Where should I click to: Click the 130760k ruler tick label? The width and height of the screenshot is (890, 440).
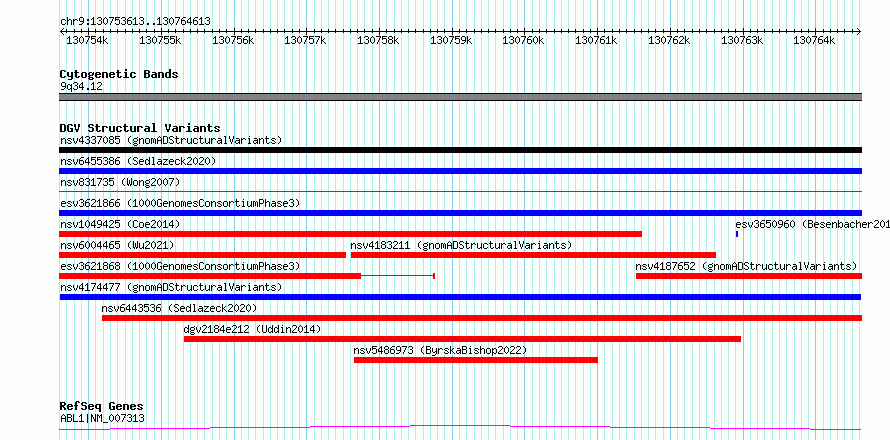(524, 40)
